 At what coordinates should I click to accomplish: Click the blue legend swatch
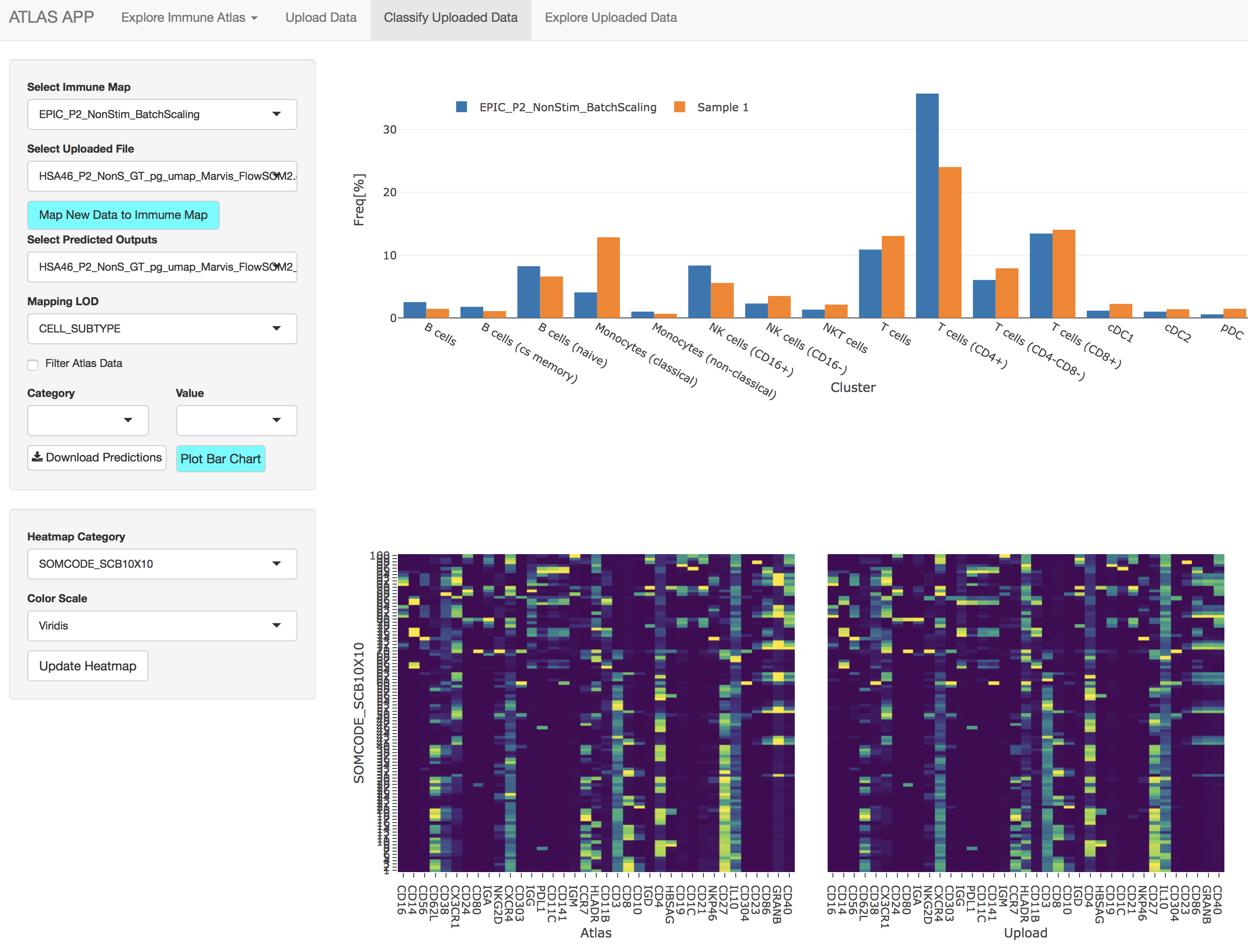(x=462, y=107)
